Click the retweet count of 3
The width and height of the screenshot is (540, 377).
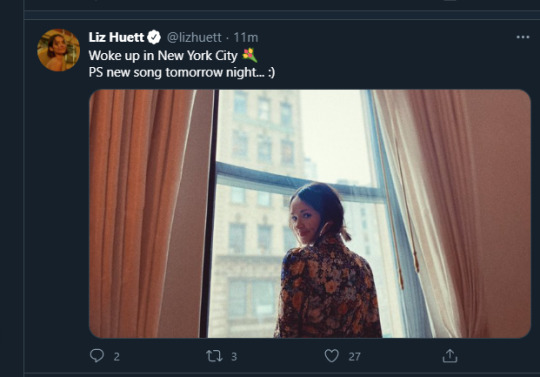(x=234, y=357)
